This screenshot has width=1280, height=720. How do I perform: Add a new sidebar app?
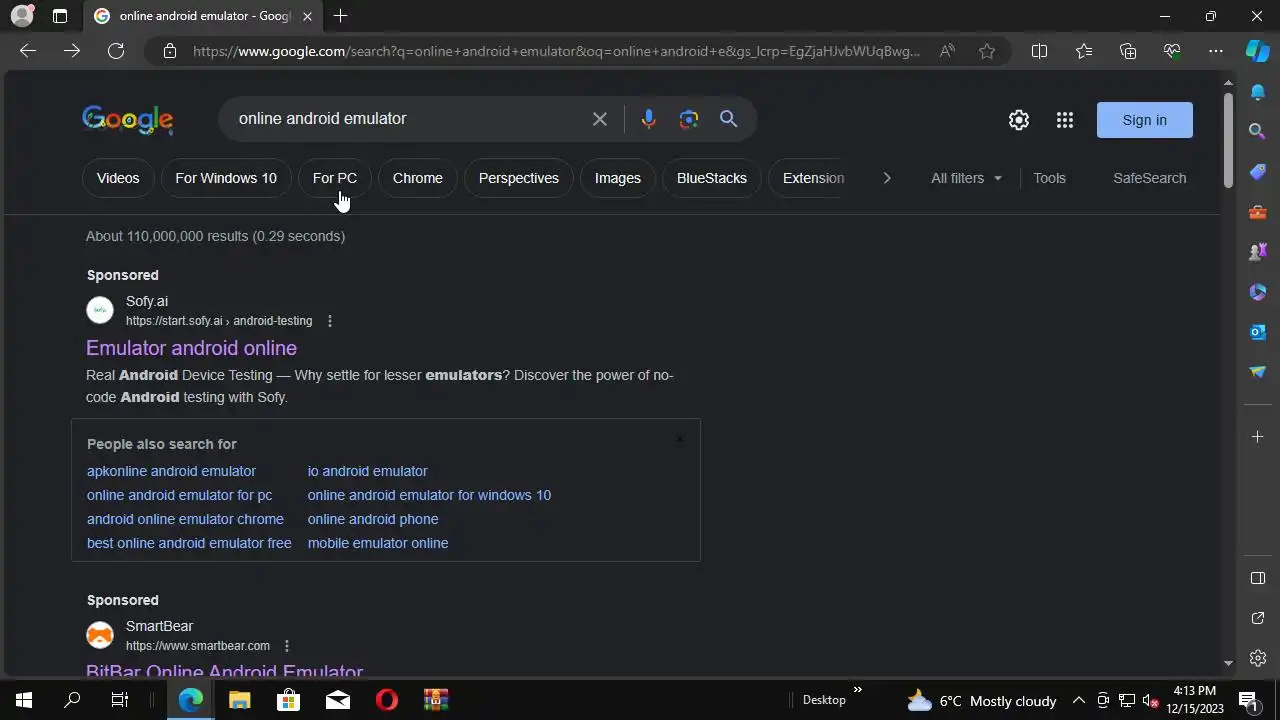(1258, 436)
